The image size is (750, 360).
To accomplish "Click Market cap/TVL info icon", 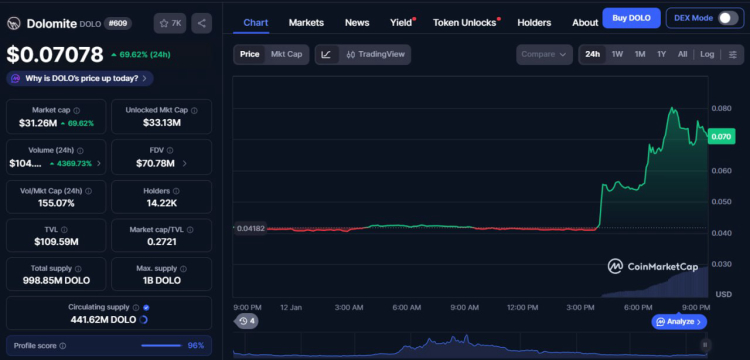I will [x=190, y=230].
